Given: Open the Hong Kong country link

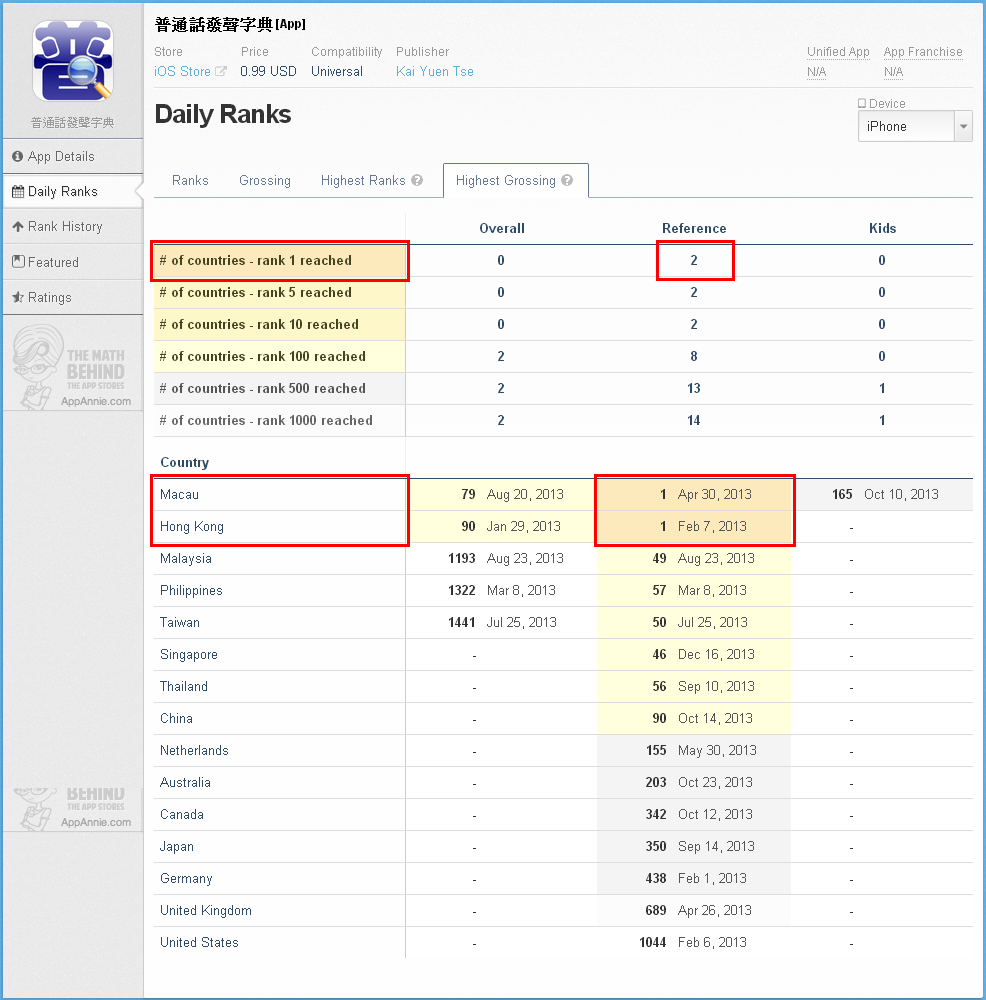Looking at the screenshot, I should tap(192, 527).
